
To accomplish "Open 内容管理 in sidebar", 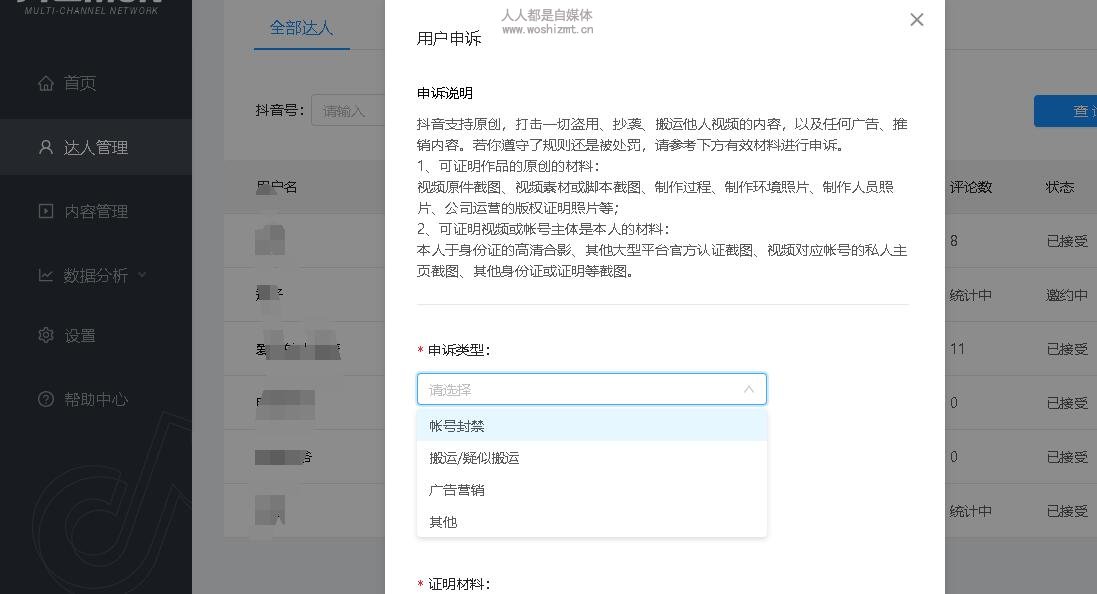I will pyautogui.click(x=96, y=211).
